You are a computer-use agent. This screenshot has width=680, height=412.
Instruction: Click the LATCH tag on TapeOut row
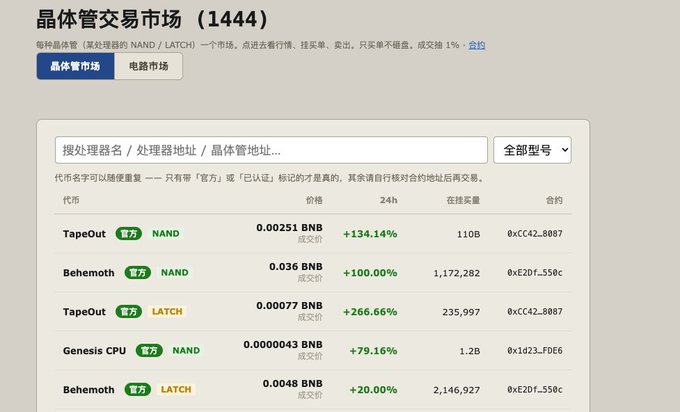[167, 312]
